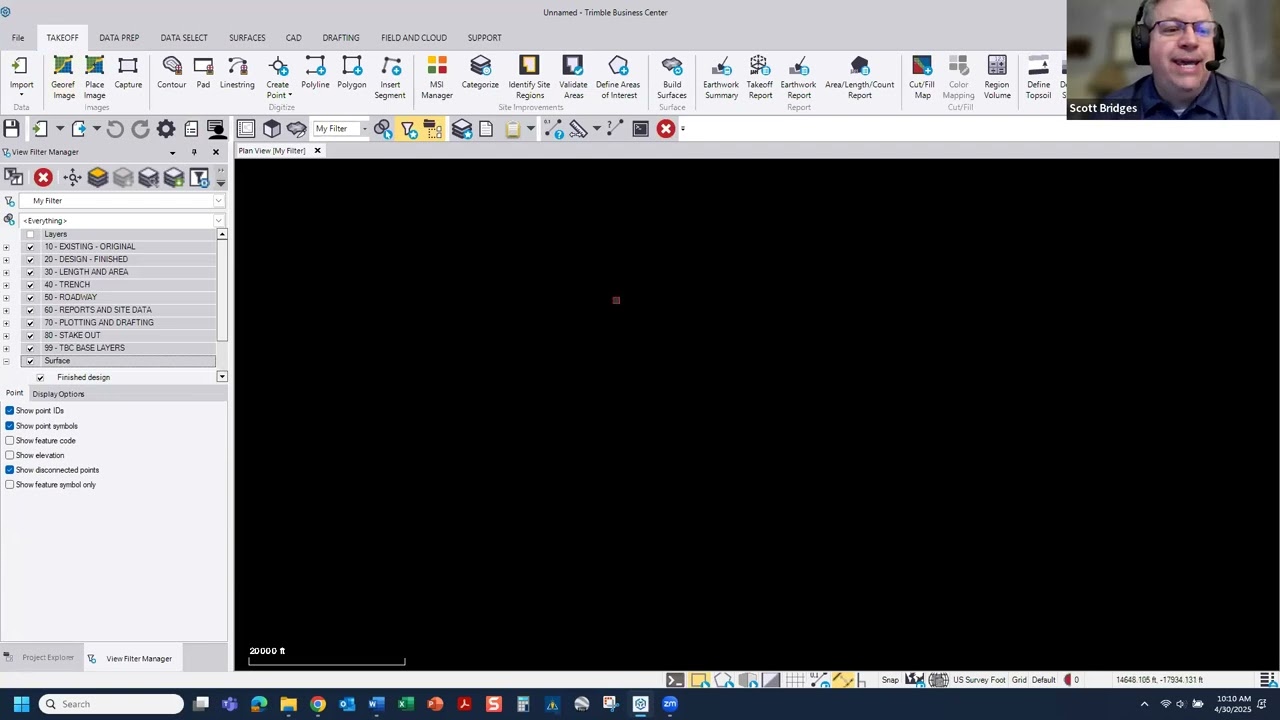The image size is (1280, 720).
Task: Enable Show feature code
Action: [x=10, y=441]
